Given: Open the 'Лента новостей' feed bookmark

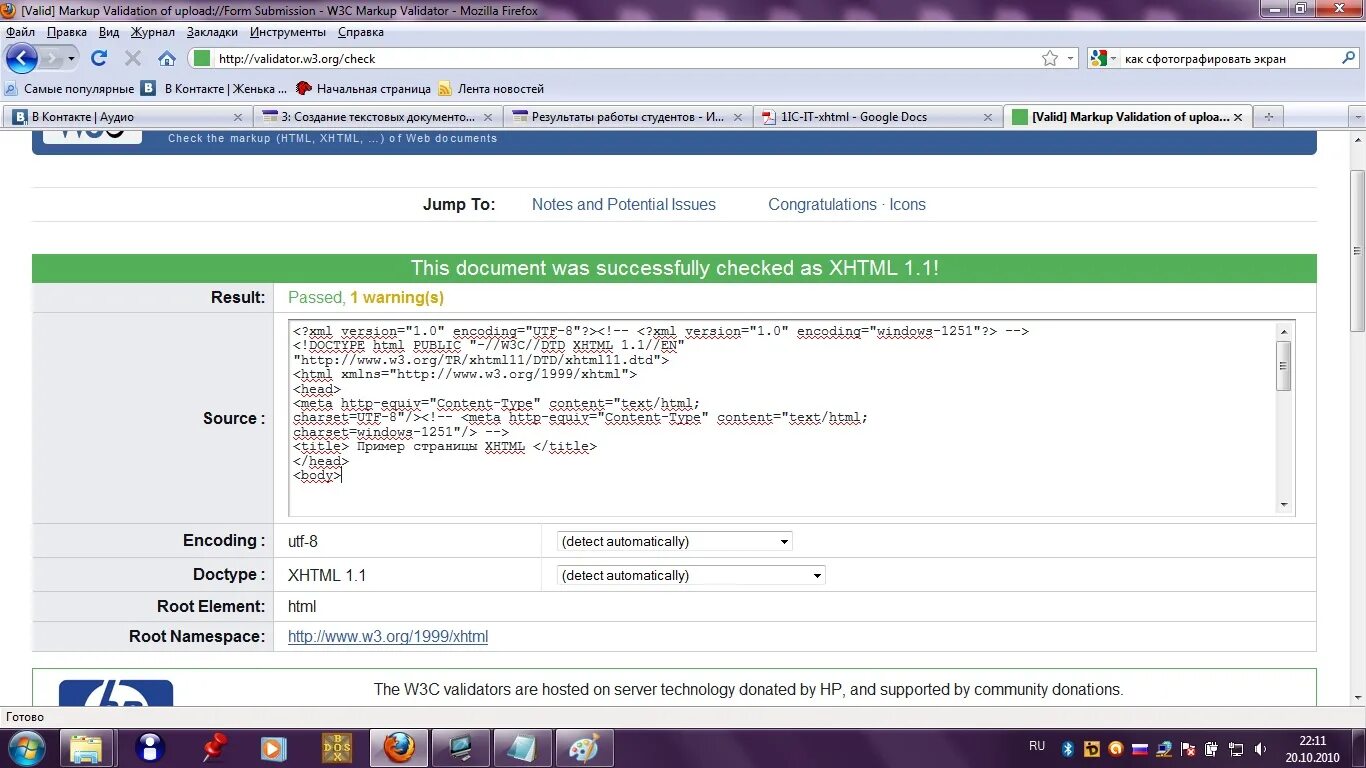Looking at the screenshot, I should point(491,89).
